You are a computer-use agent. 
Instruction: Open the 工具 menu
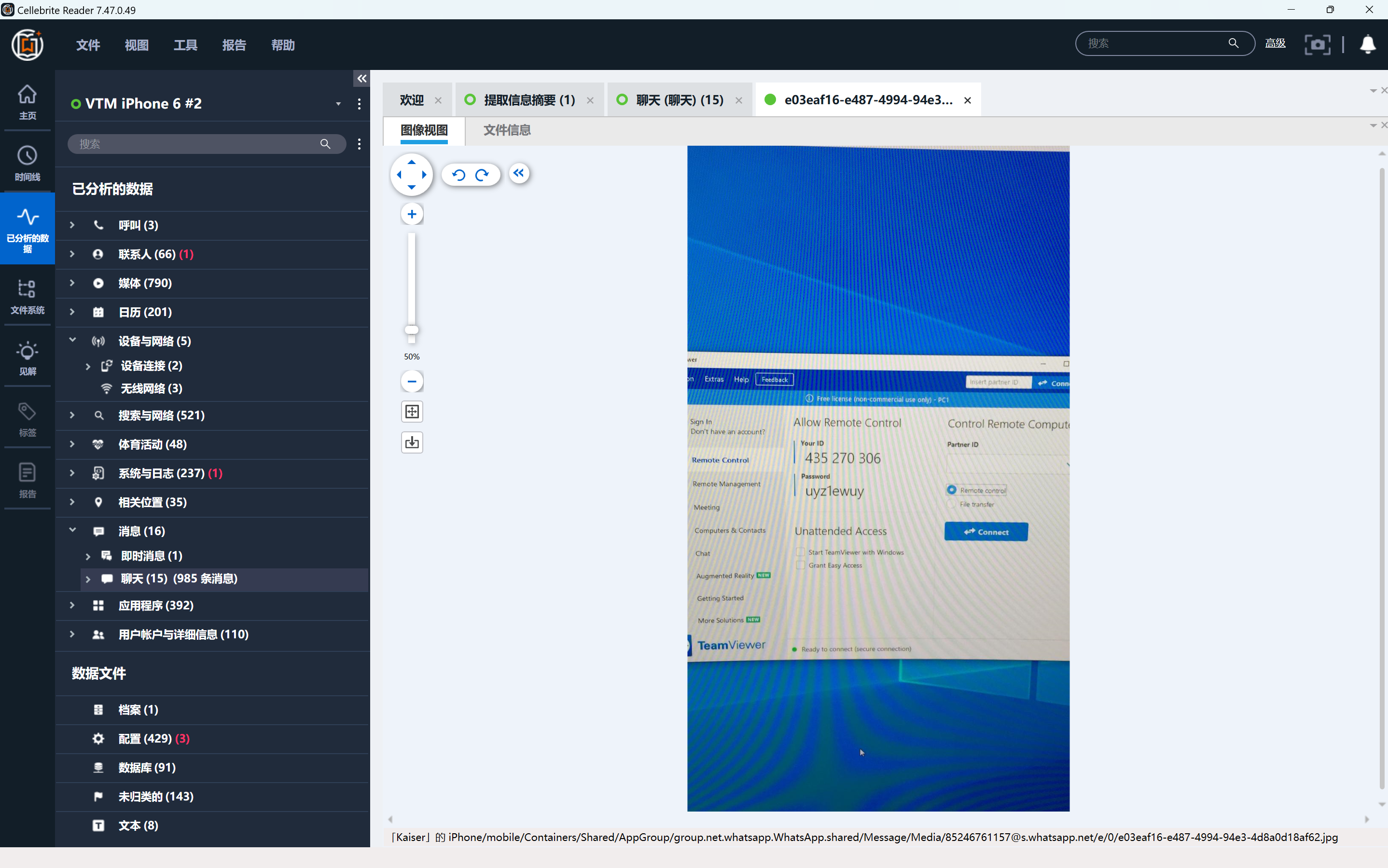click(x=185, y=45)
